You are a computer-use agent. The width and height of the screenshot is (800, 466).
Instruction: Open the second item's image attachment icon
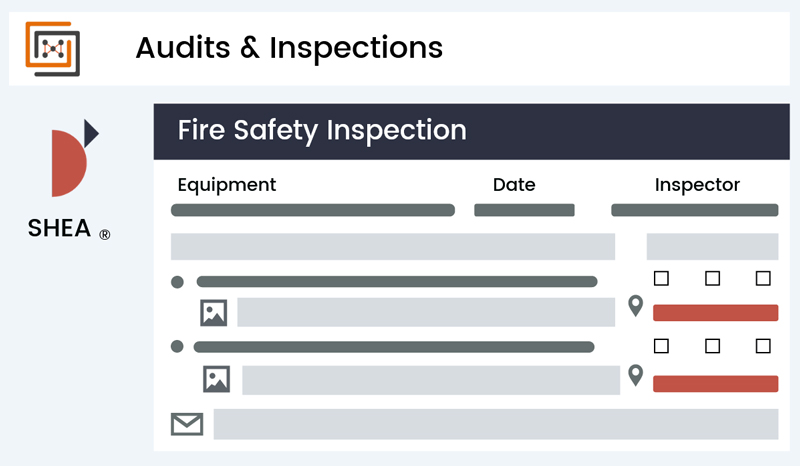[x=216, y=379]
